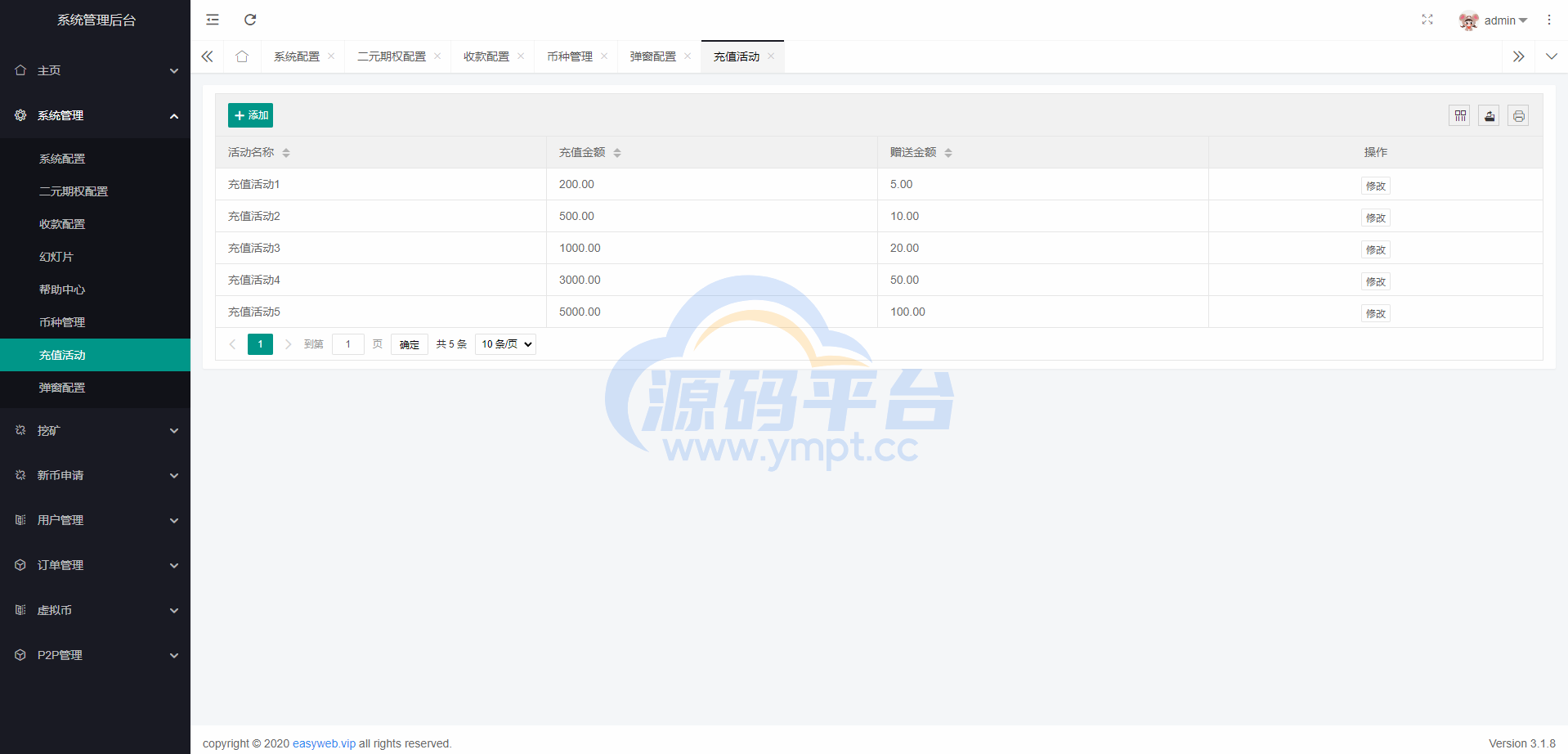Sort by 充值金额 column arrows
The image size is (1568, 754).
click(617, 153)
